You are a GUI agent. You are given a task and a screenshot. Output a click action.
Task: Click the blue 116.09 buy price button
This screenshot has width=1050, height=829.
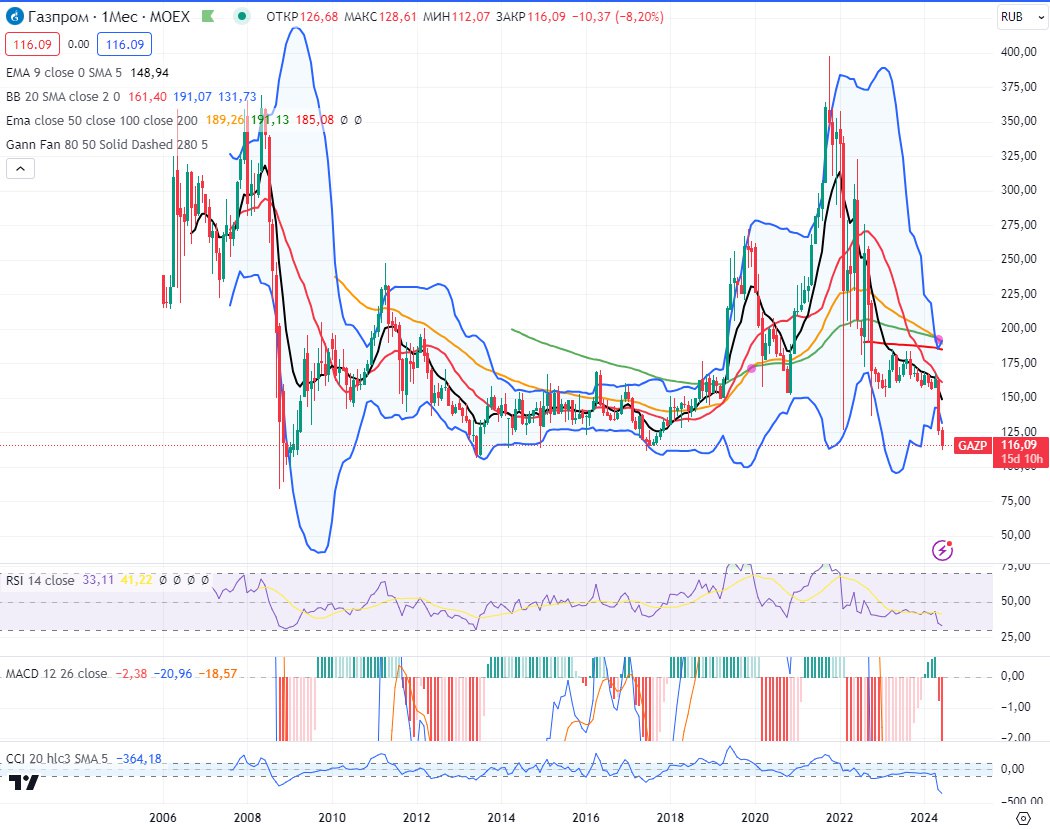point(125,45)
